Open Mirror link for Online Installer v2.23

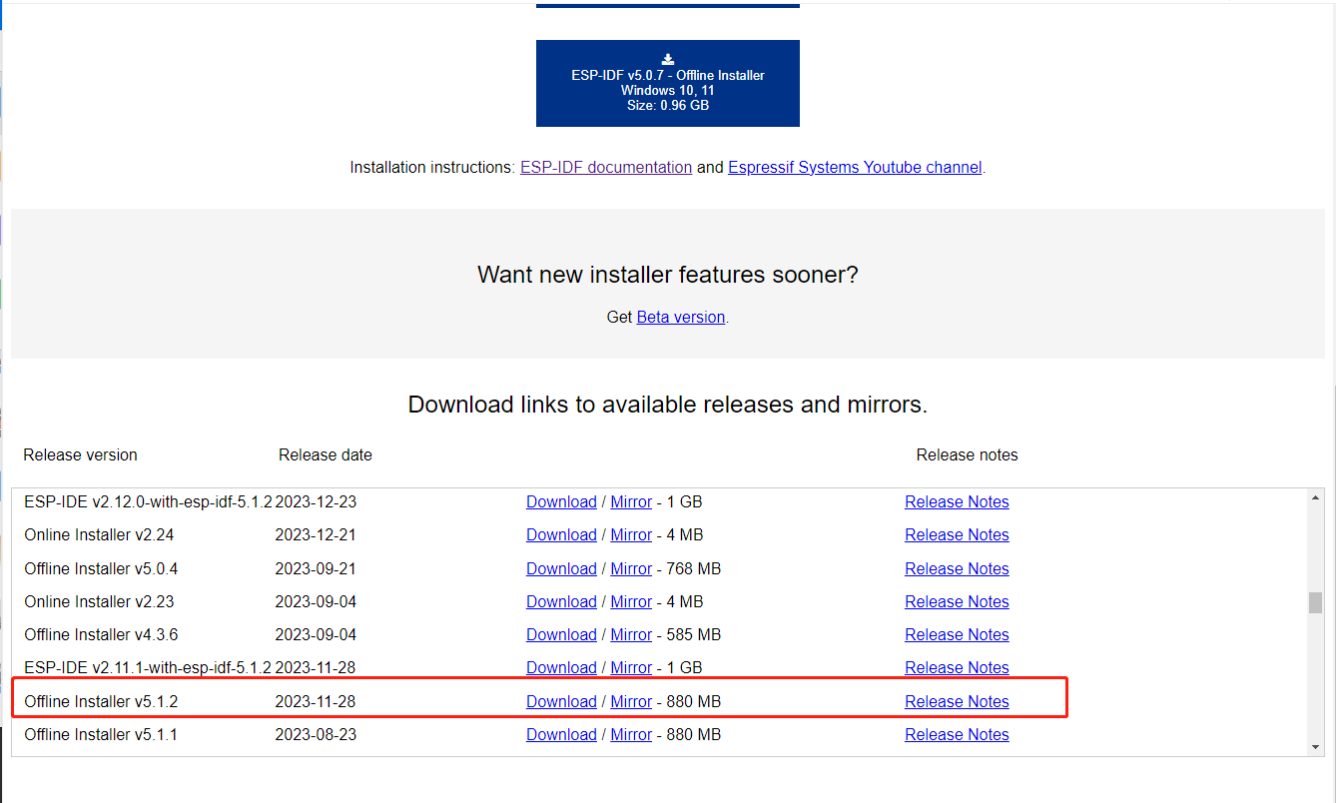click(x=631, y=602)
